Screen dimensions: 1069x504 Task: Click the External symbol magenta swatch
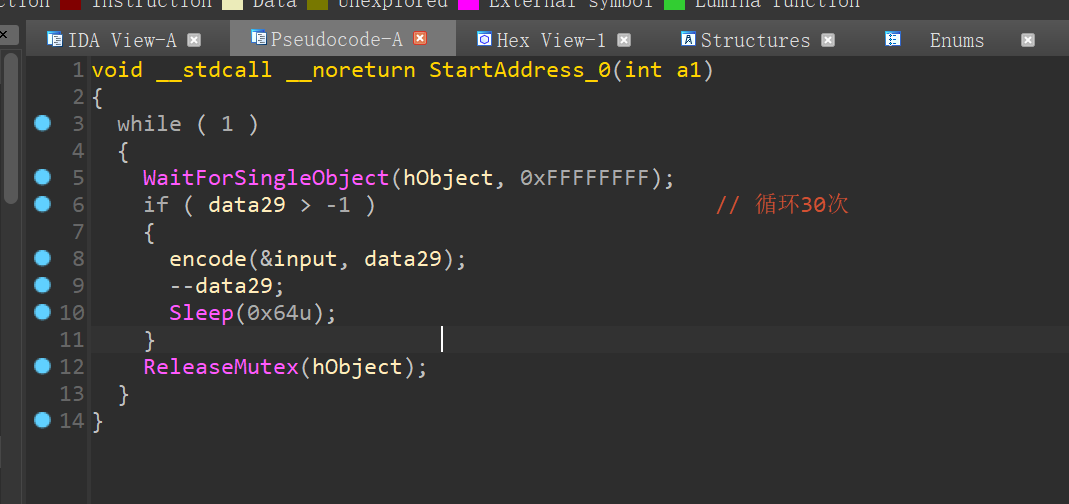pyautogui.click(x=468, y=3)
